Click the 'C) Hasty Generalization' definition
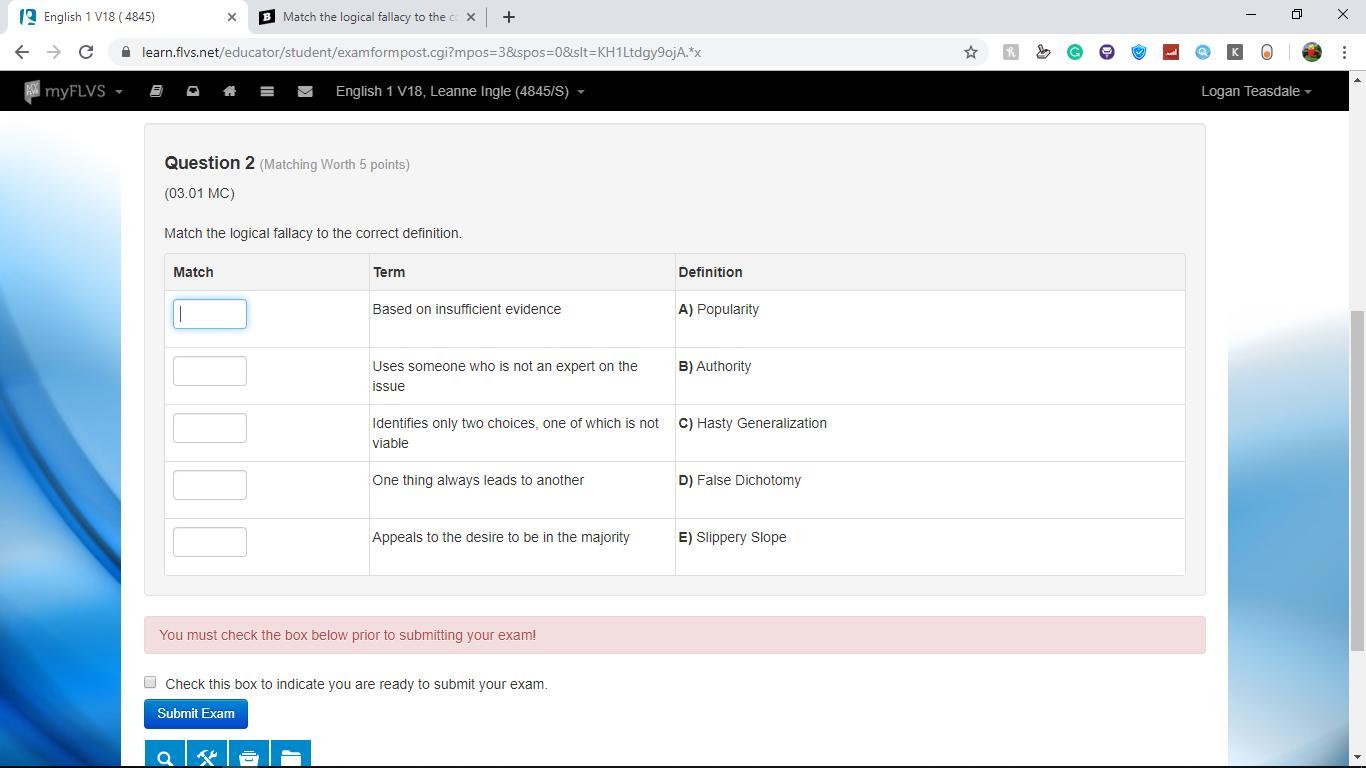This screenshot has width=1366, height=768. pyautogui.click(x=753, y=423)
